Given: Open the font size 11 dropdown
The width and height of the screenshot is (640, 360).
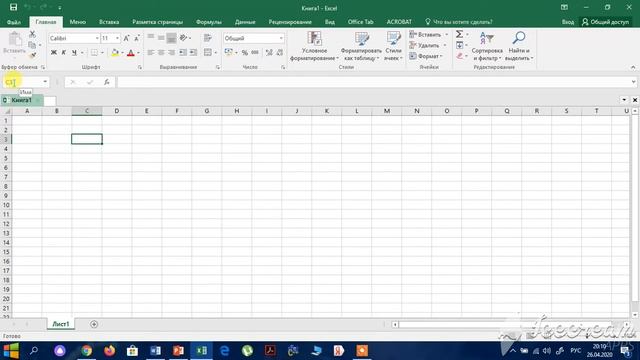Looking at the screenshot, I should click(x=118, y=38).
